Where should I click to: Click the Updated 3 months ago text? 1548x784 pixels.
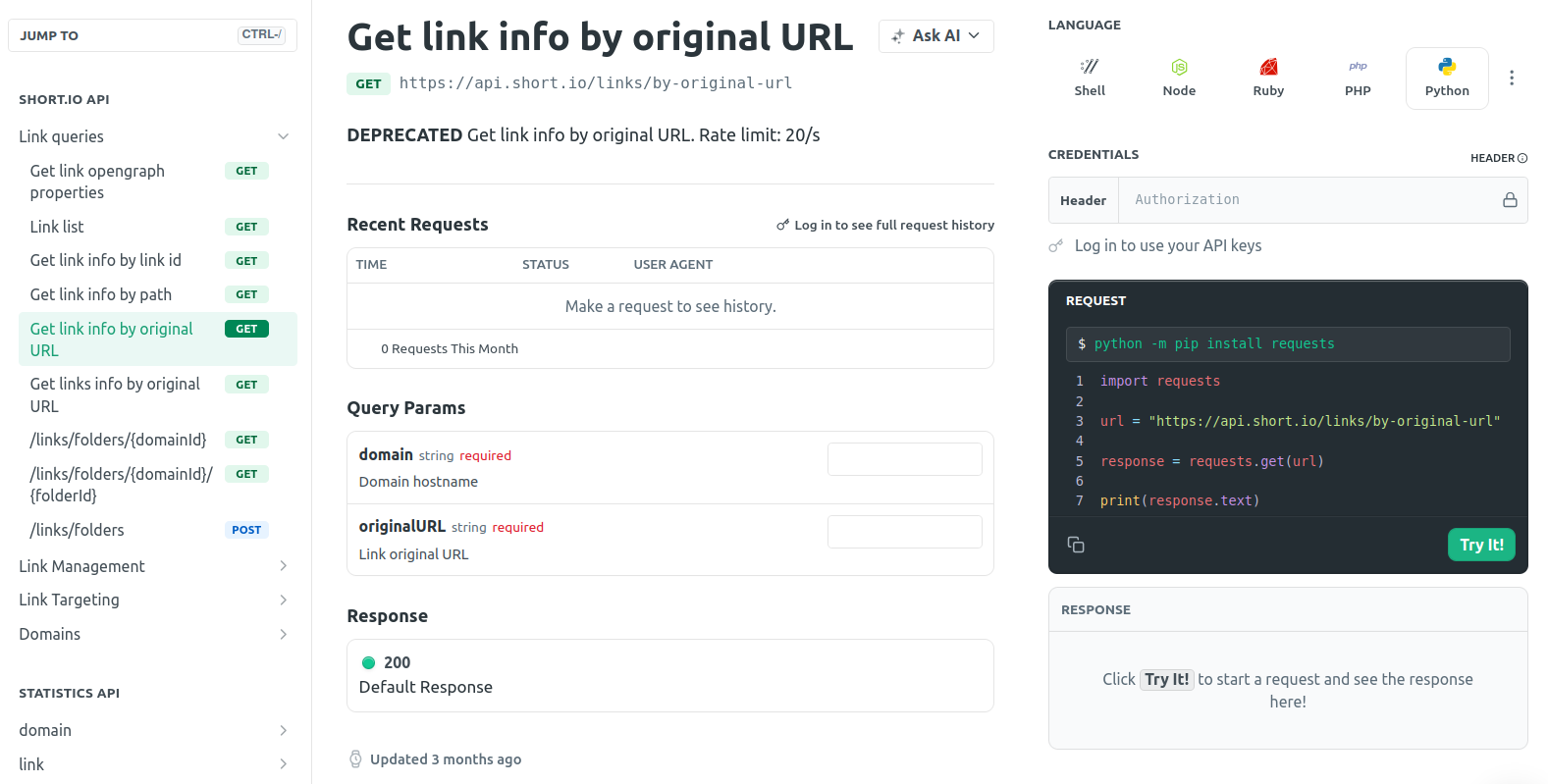click(x=446, y=759)
